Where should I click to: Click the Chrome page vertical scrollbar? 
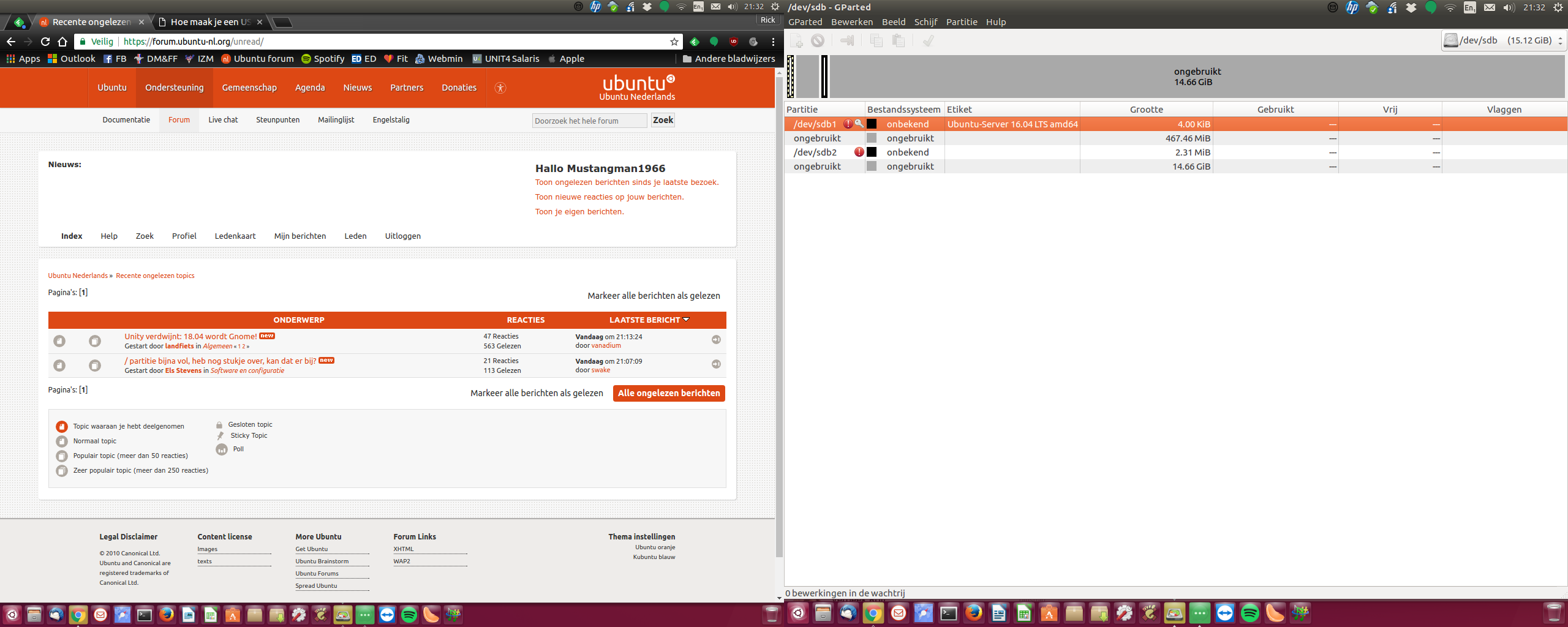tap(779, 318)
